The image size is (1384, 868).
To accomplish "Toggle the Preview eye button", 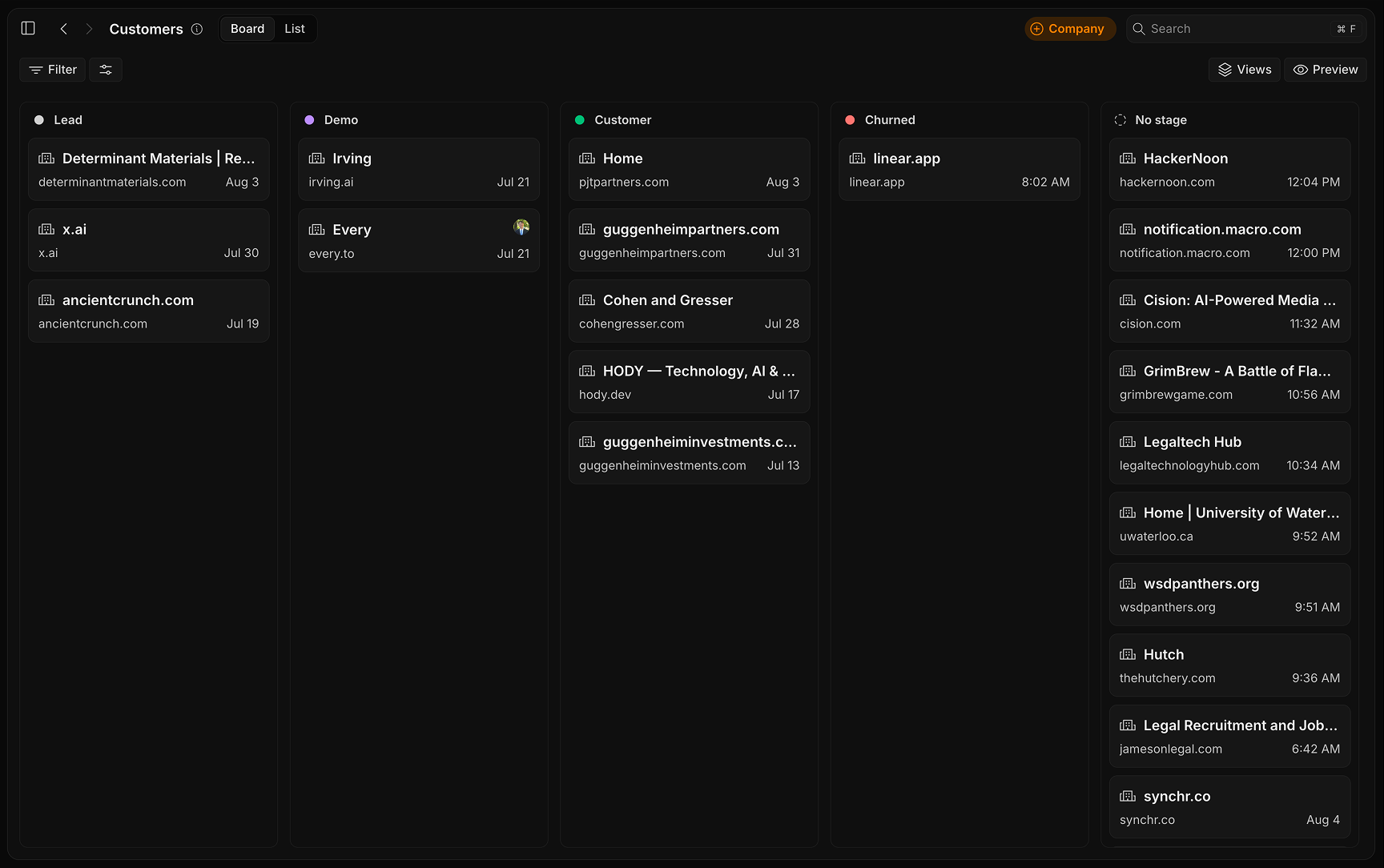I will 1326,70.
